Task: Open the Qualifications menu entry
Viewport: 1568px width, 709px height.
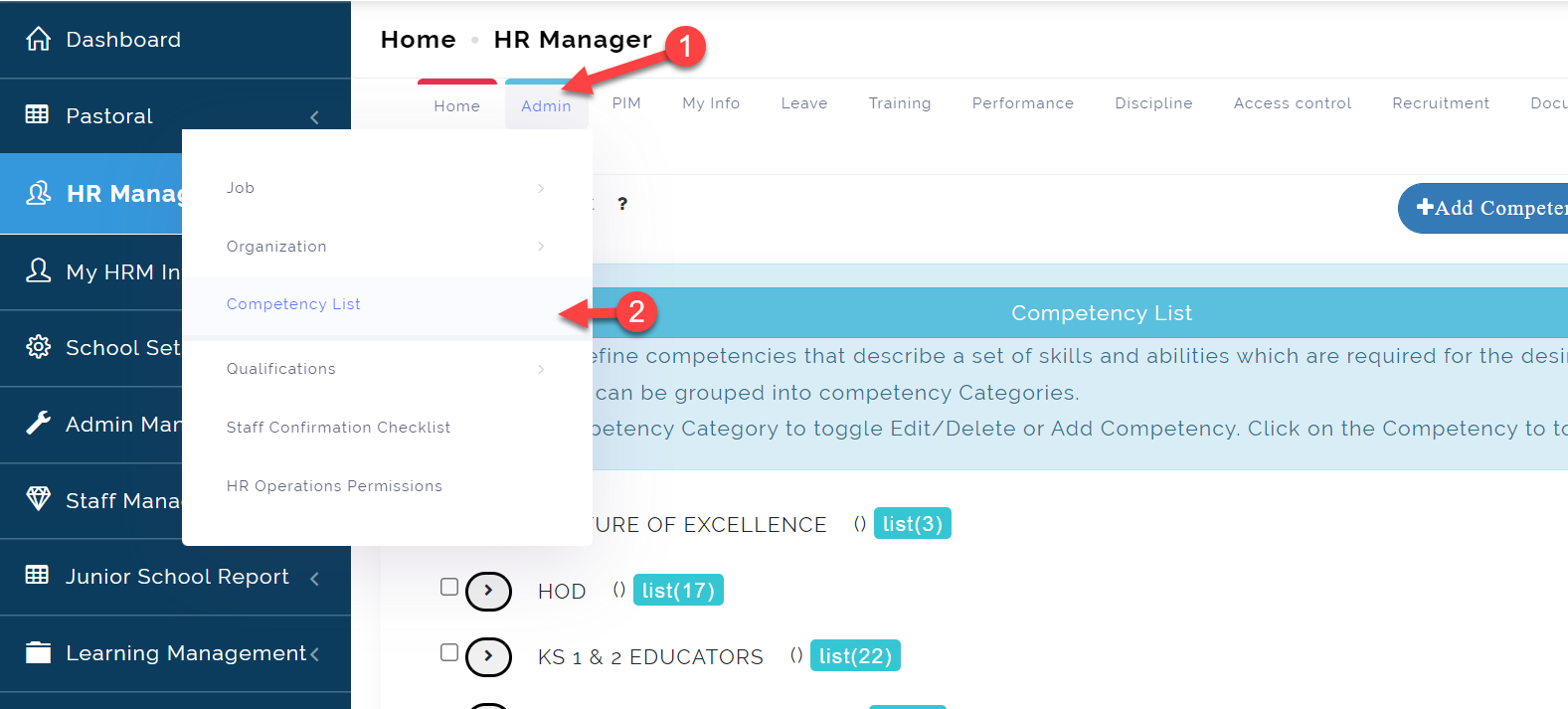Action: [x=281, y=369]
